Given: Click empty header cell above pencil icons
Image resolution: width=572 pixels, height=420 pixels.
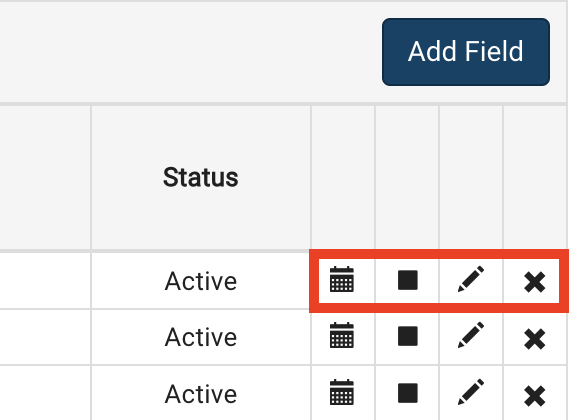Looking at the screenshot, I should [x=471, y=178].
